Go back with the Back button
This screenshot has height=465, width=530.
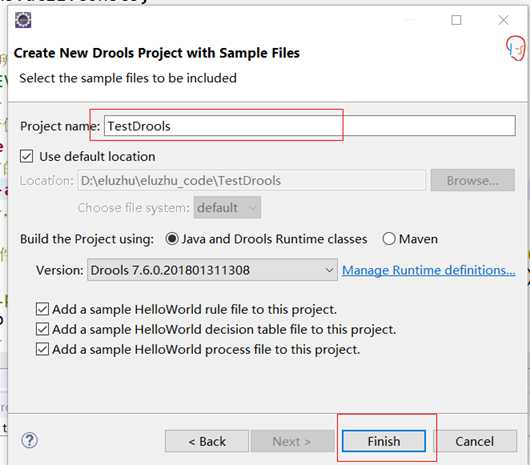point(207,441)
